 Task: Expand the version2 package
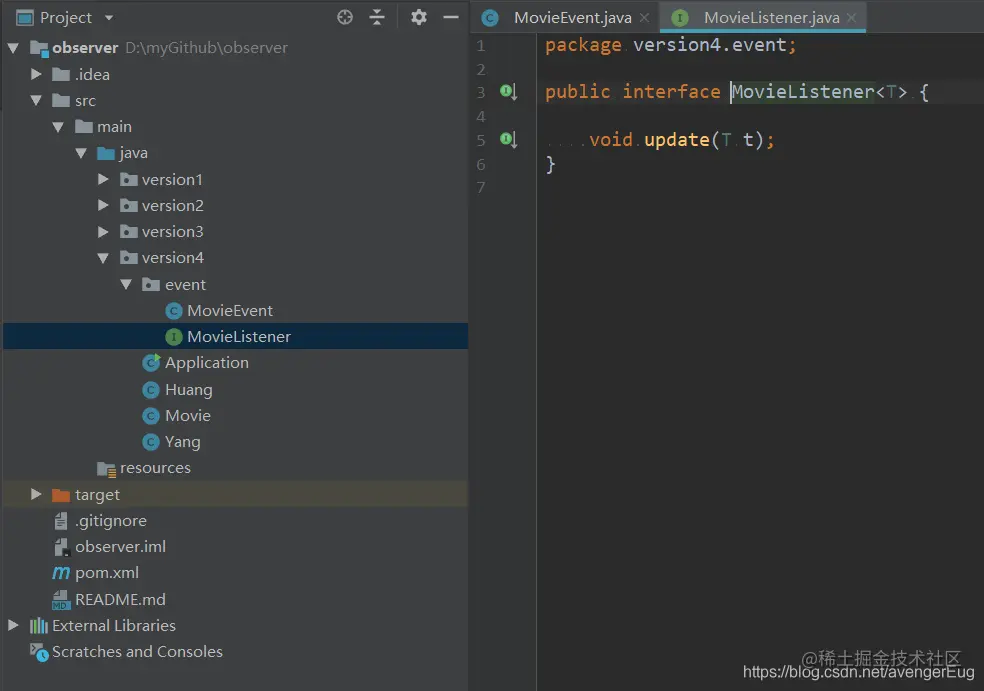click(104, 205)
